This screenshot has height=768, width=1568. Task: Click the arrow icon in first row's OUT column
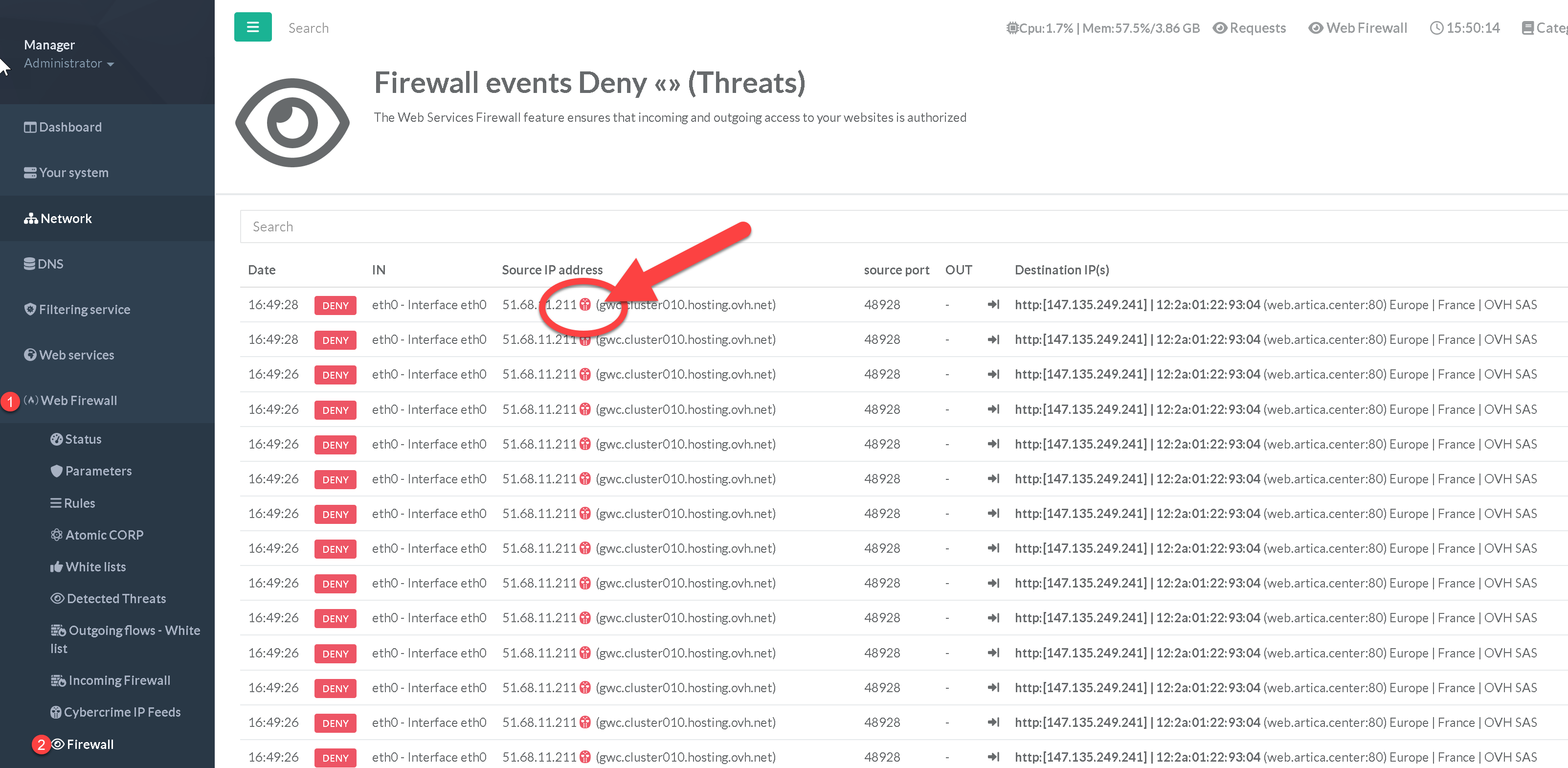pyautogui.click(x=993, y=305)
